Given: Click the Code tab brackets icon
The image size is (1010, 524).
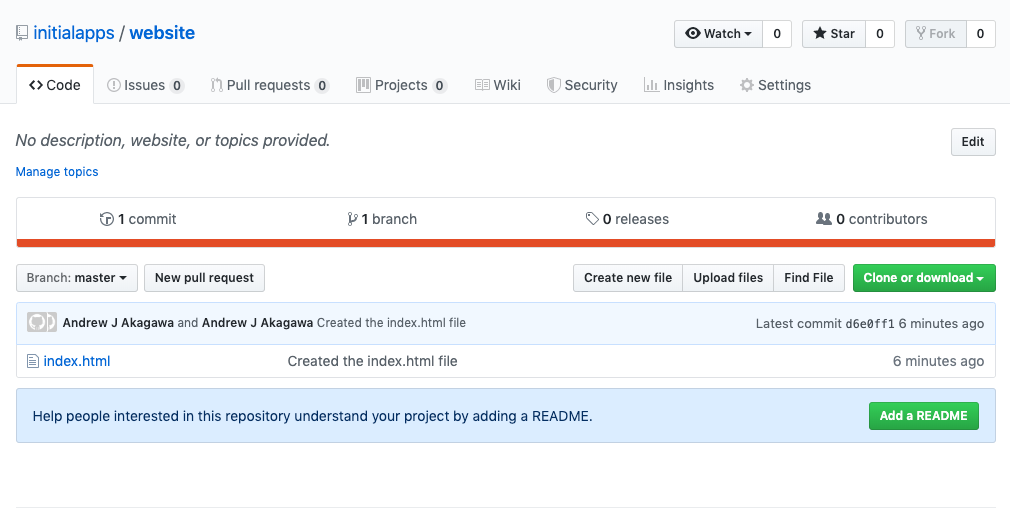Looking at the screenshot, I should (36, 85).
